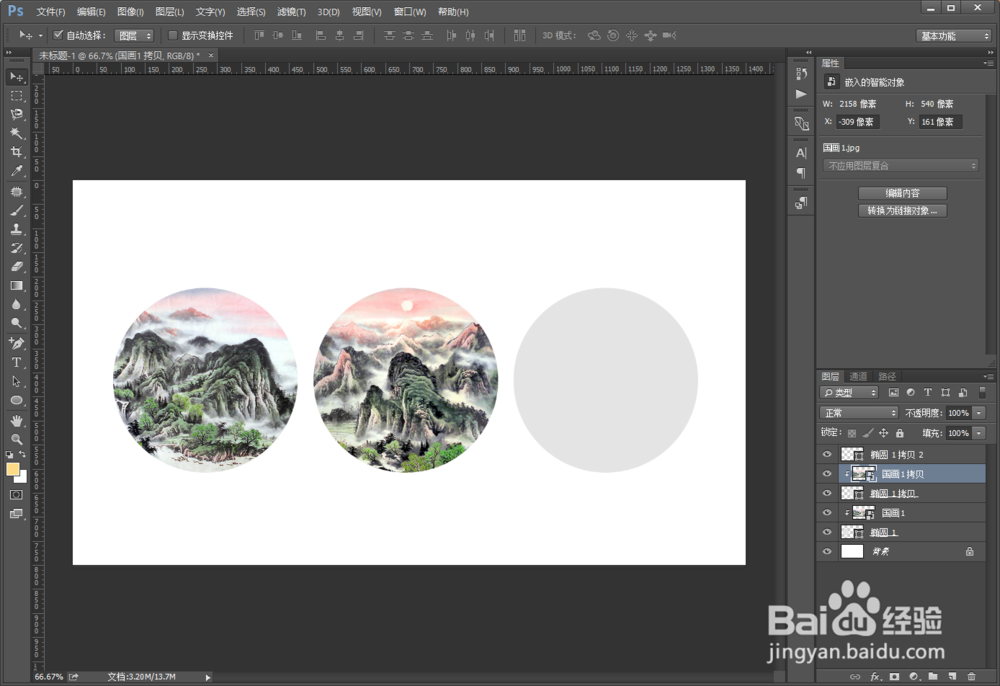Hide the 背景 layer
Screen dimensions: 1000x686
pyautogui.click(x=827, y=551)
